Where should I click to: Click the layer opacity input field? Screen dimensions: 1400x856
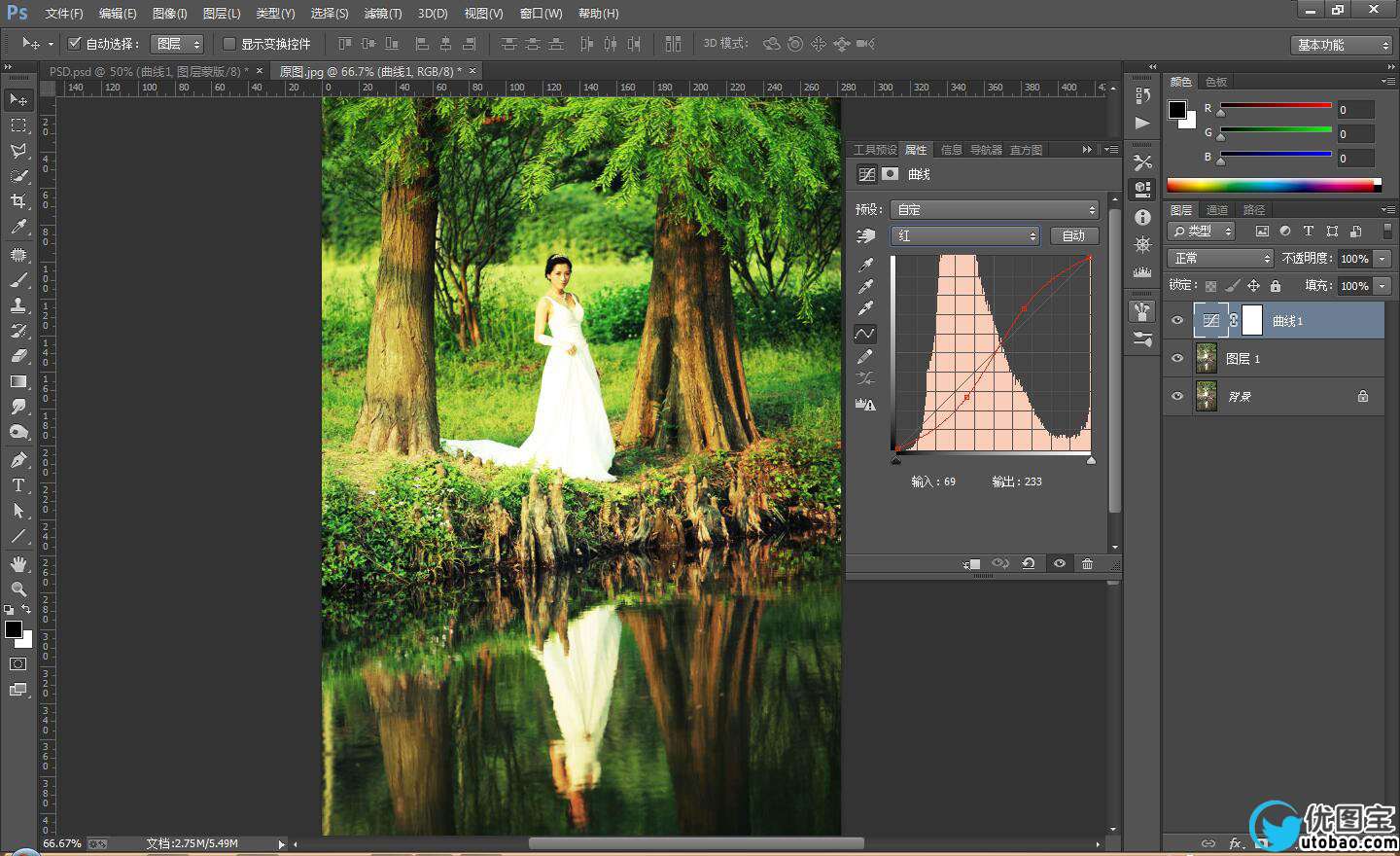(x=1353, y=258)
